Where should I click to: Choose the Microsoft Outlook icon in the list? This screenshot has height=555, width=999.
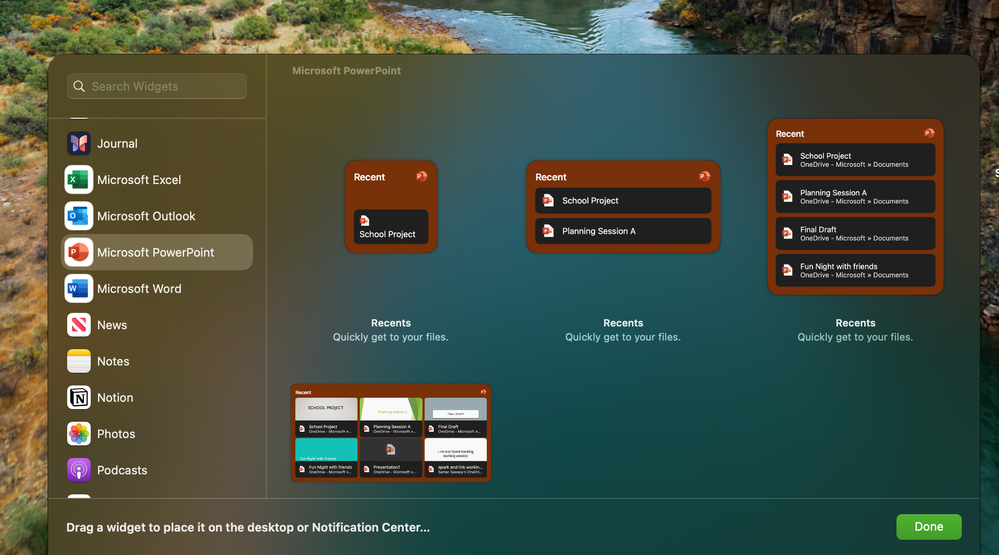(79, 216)
